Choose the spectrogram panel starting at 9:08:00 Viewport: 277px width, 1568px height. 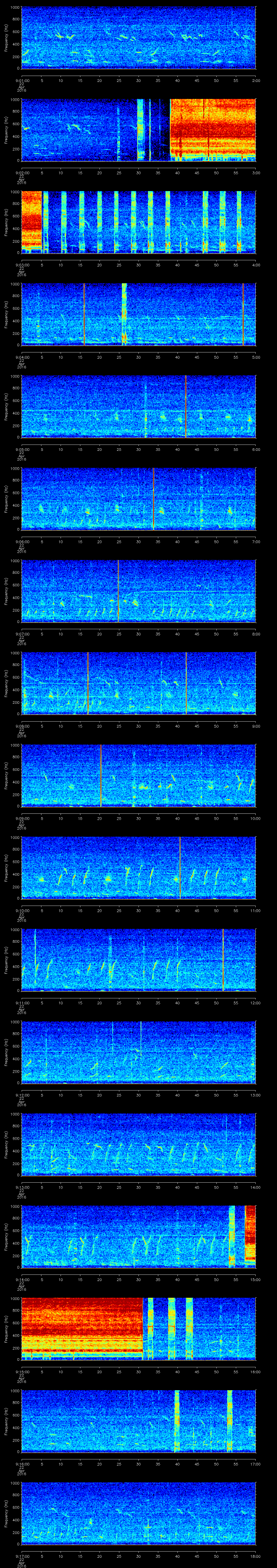pyautogui.click(x=139, y=683)
